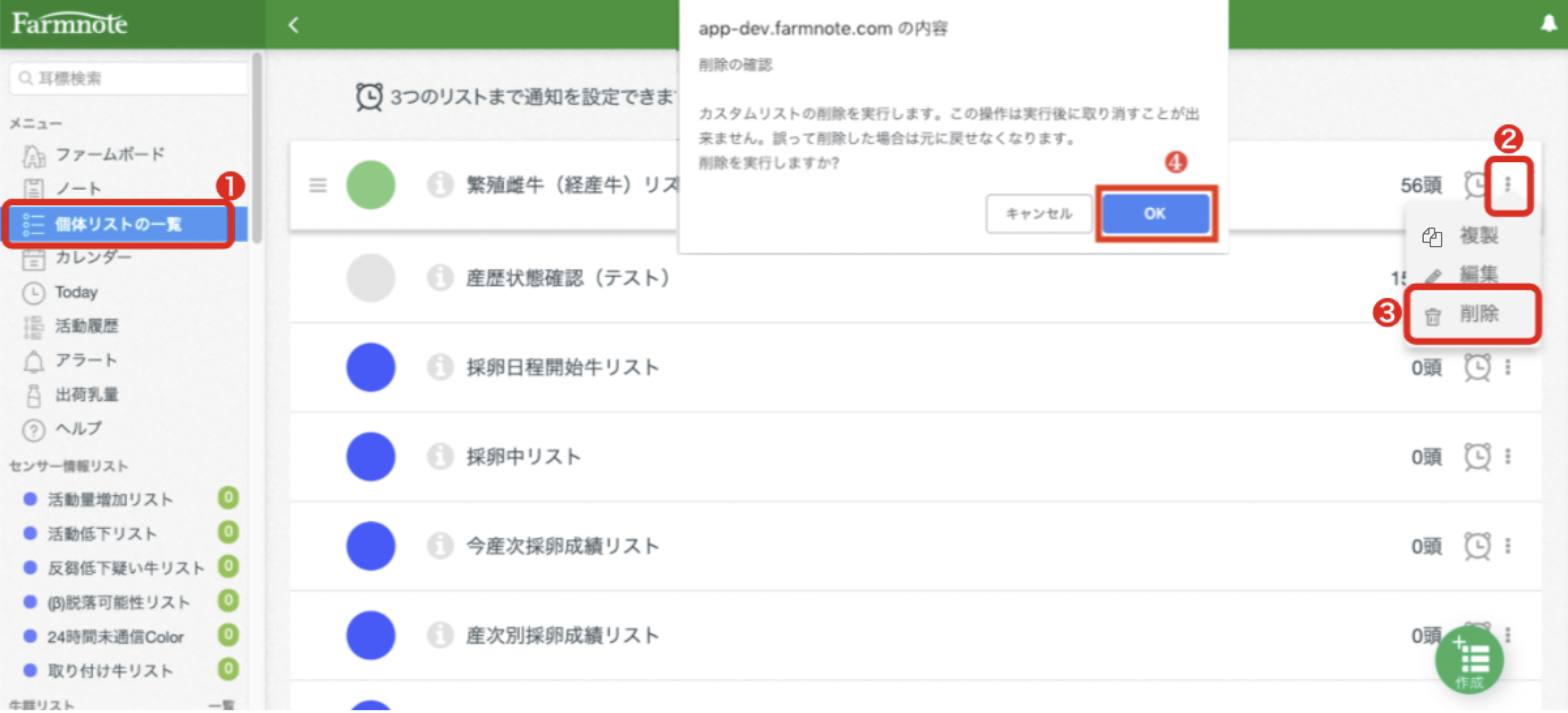The width and height of the screenshot is (1568, 713).
Task: Open more options menu for 今産次採卵成績リスト
Action: (1509, 547)
